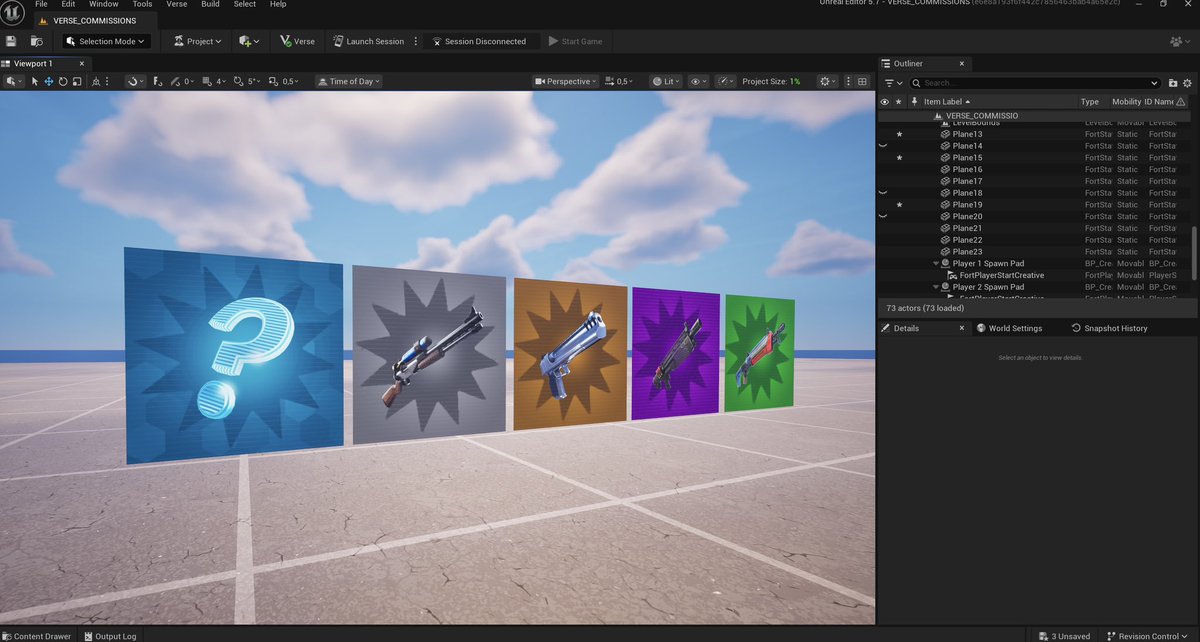Click the Browse content icon next to Save
1200x642 pixels.
coord(37,41)
